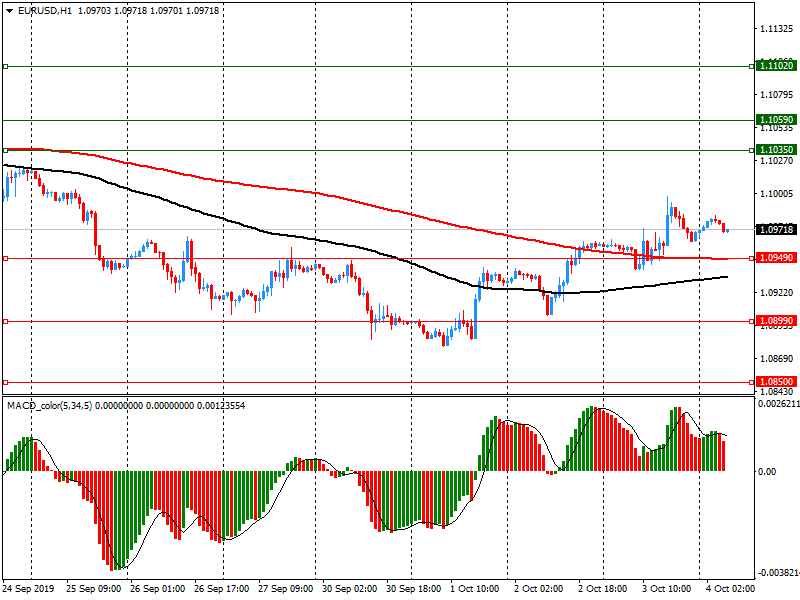Image resolution: width=800 pixels, height=600 pixels.
Task: Click the 1.08990 price level label
Action: tap(776, 322)
